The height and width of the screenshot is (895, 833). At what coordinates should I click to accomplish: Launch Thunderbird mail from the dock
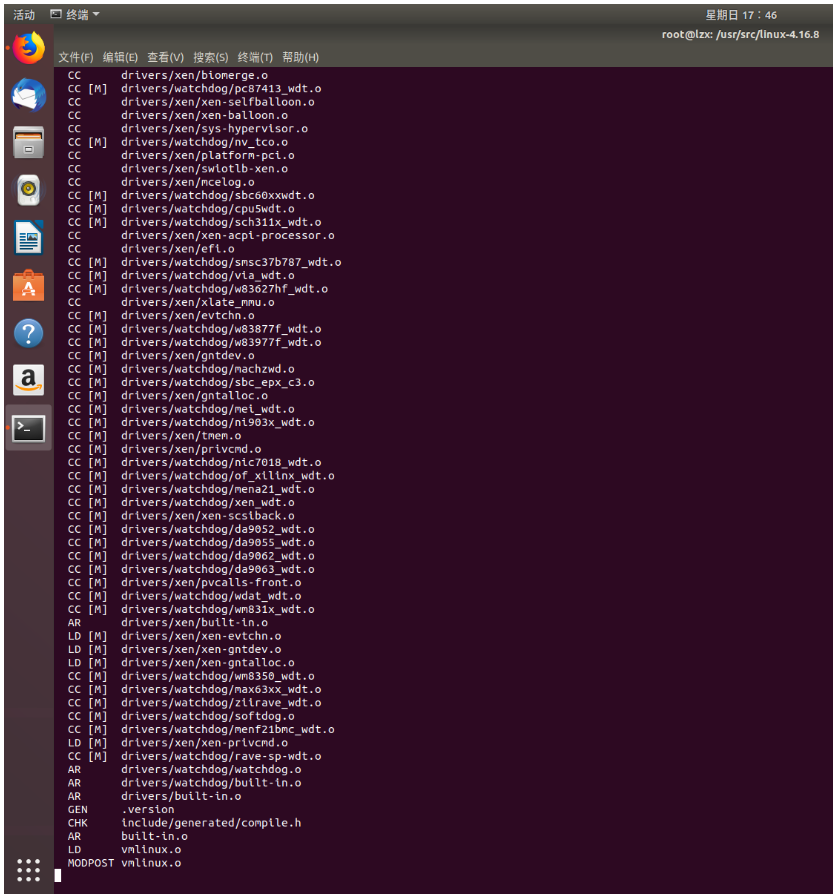pos(29,95)
